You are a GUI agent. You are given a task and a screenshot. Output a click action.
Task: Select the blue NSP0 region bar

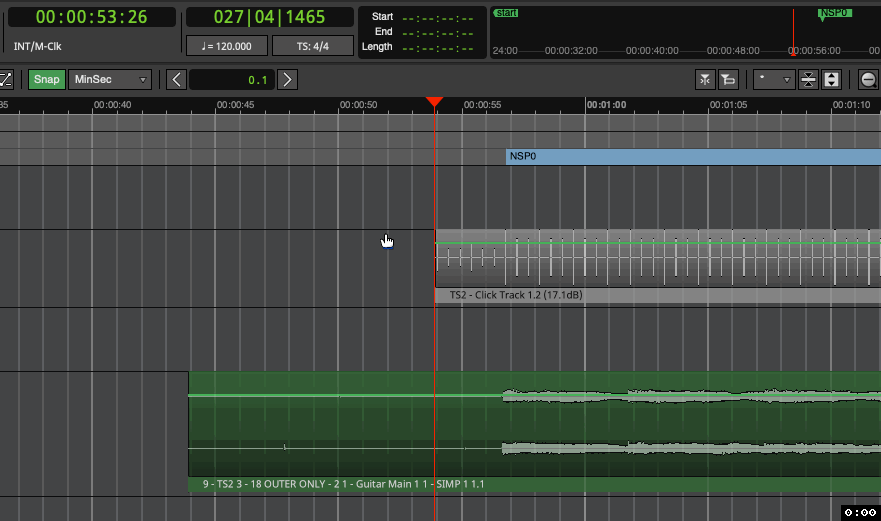coord(692,157)
